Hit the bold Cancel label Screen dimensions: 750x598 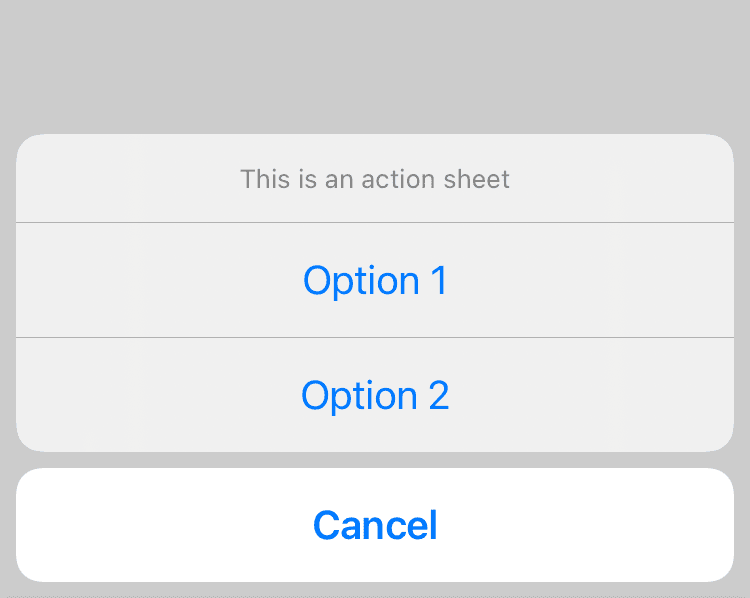[375, 525]
